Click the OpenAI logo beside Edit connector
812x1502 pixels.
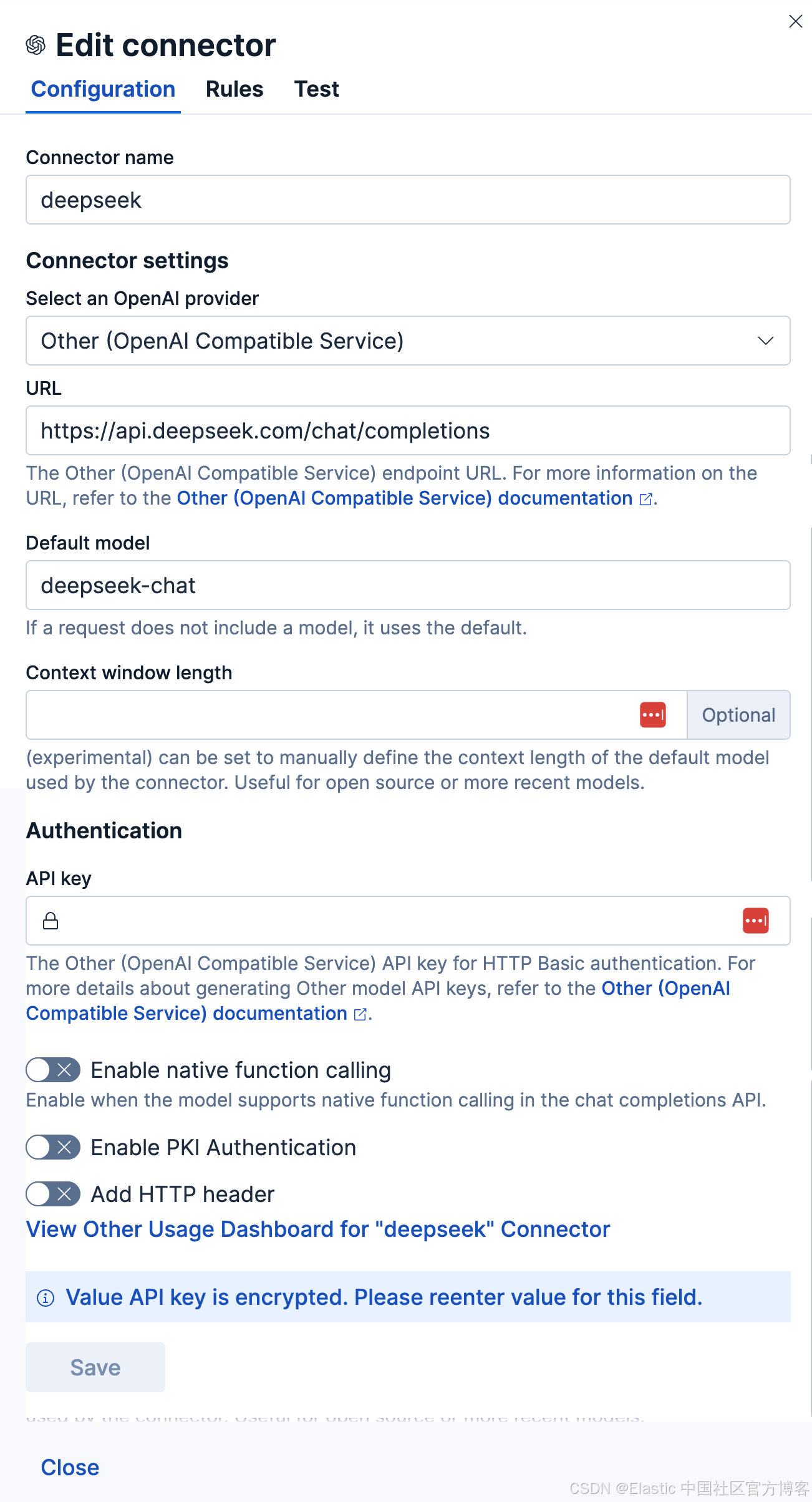click(x=36, y=45)
